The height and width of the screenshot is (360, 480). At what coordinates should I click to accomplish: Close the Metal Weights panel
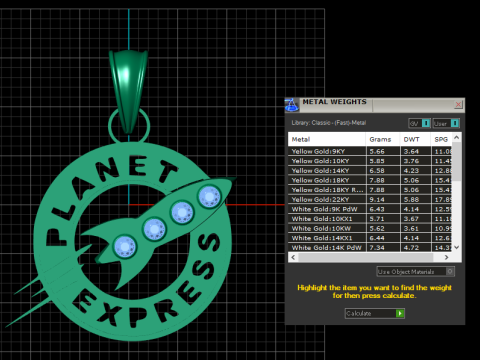tap(458, 105)
